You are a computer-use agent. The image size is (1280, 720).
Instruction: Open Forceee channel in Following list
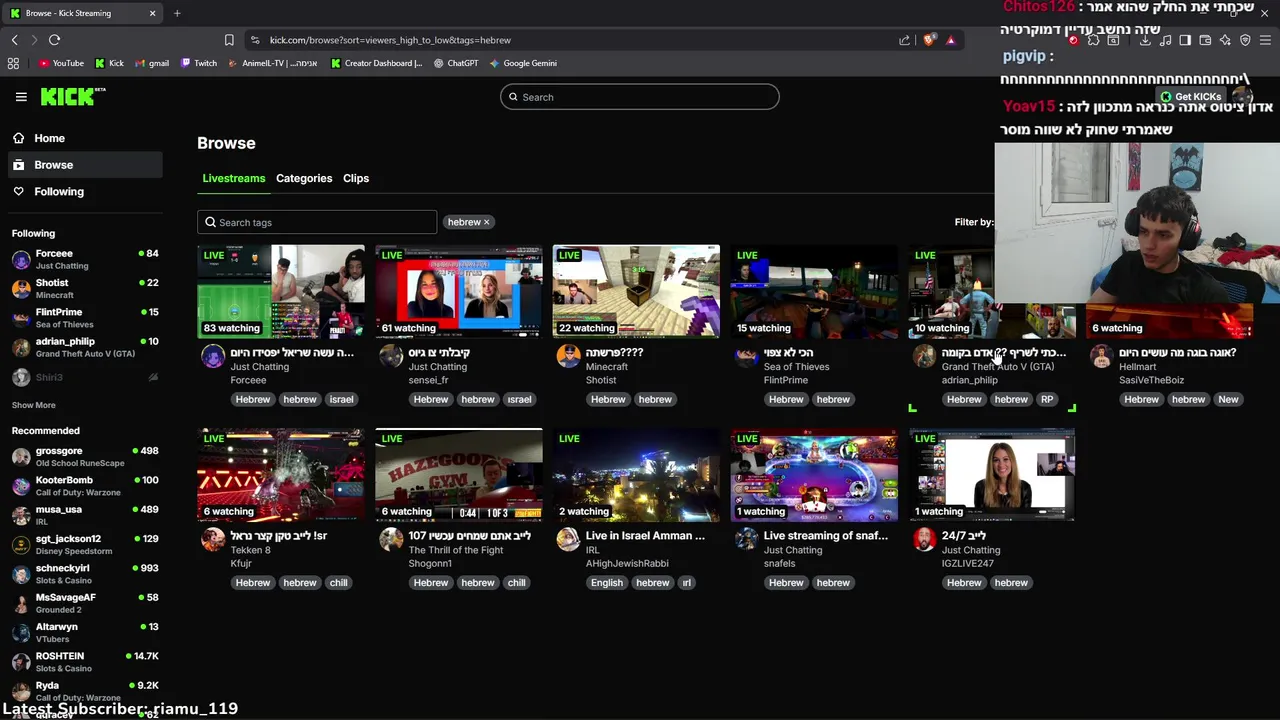(84, 259)
